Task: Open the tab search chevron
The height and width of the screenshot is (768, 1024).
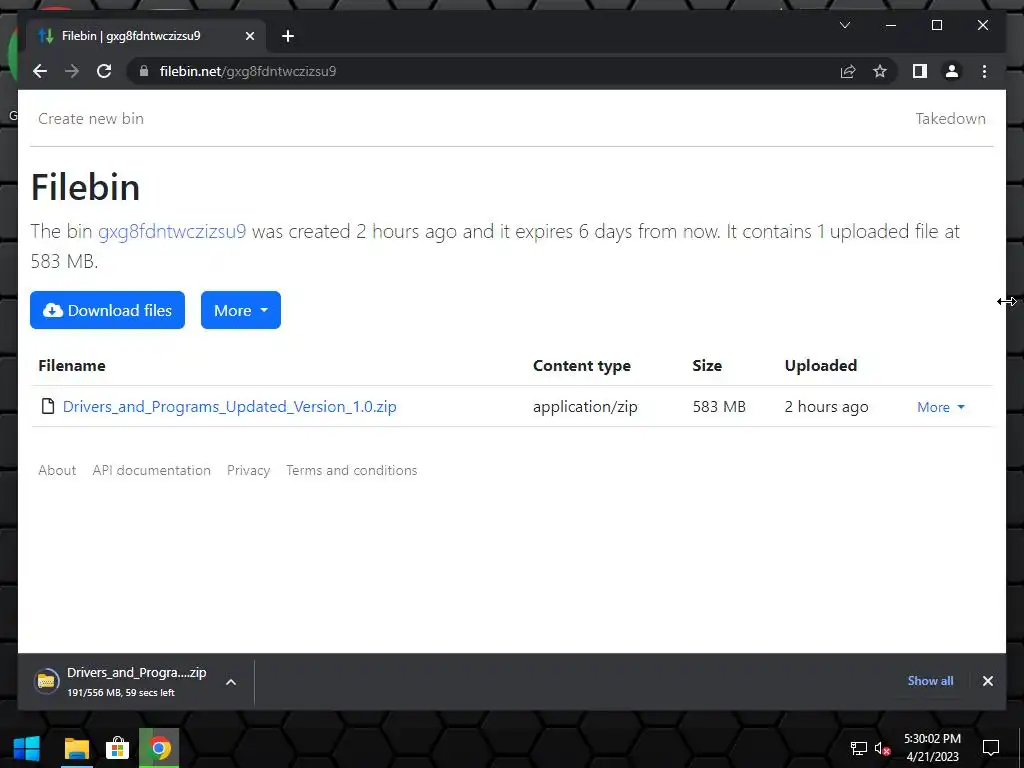Action: coord(844,25)
